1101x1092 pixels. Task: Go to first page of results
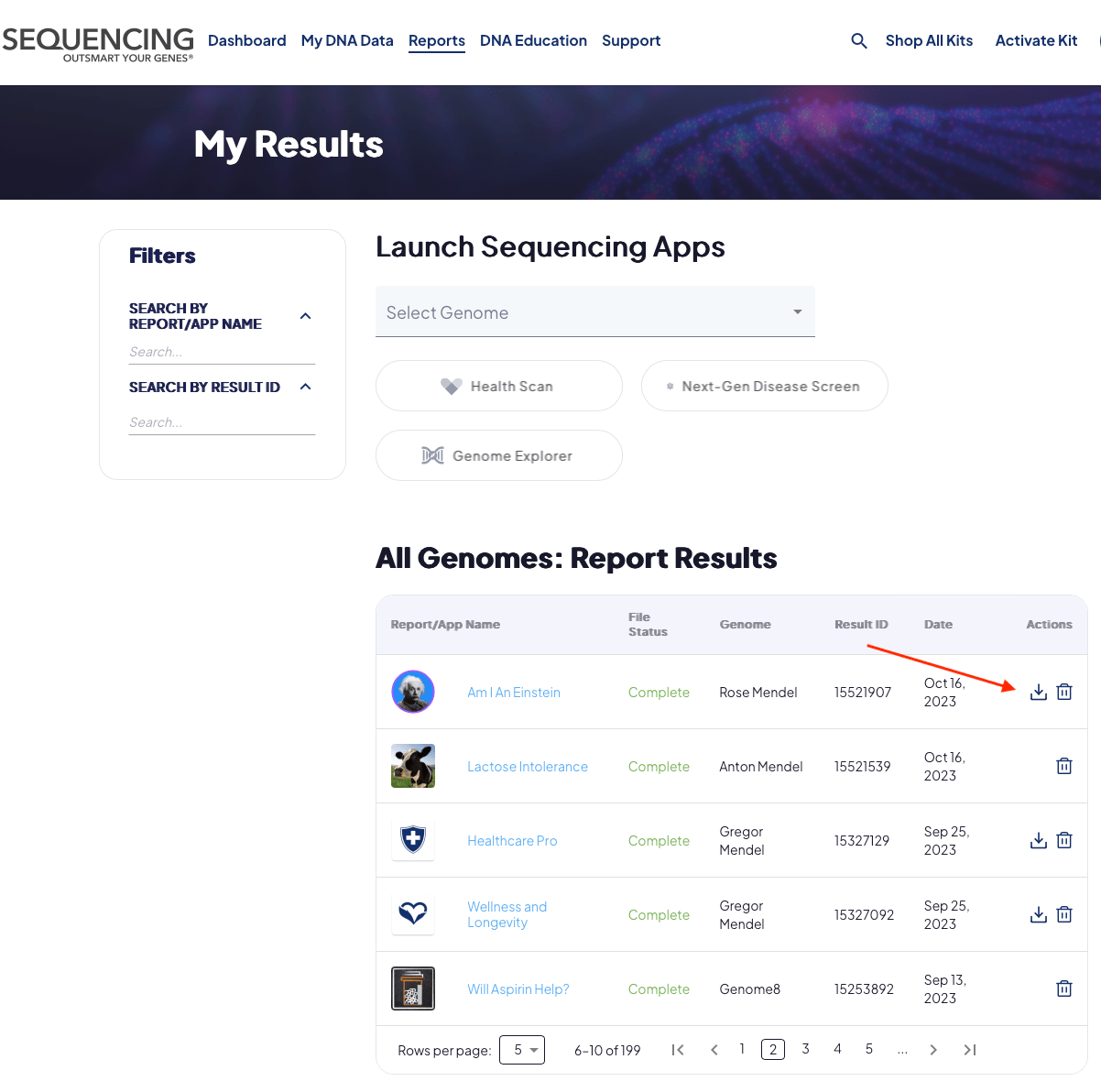678,1050
